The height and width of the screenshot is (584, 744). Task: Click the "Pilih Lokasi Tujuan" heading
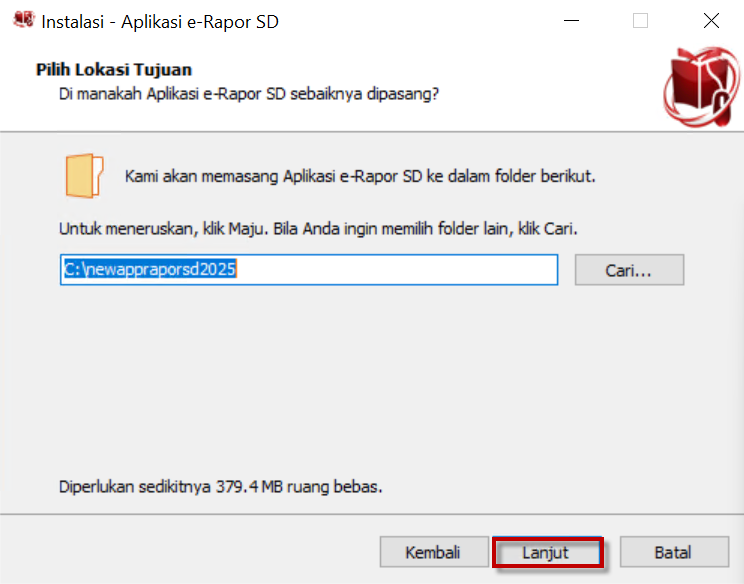113,70
